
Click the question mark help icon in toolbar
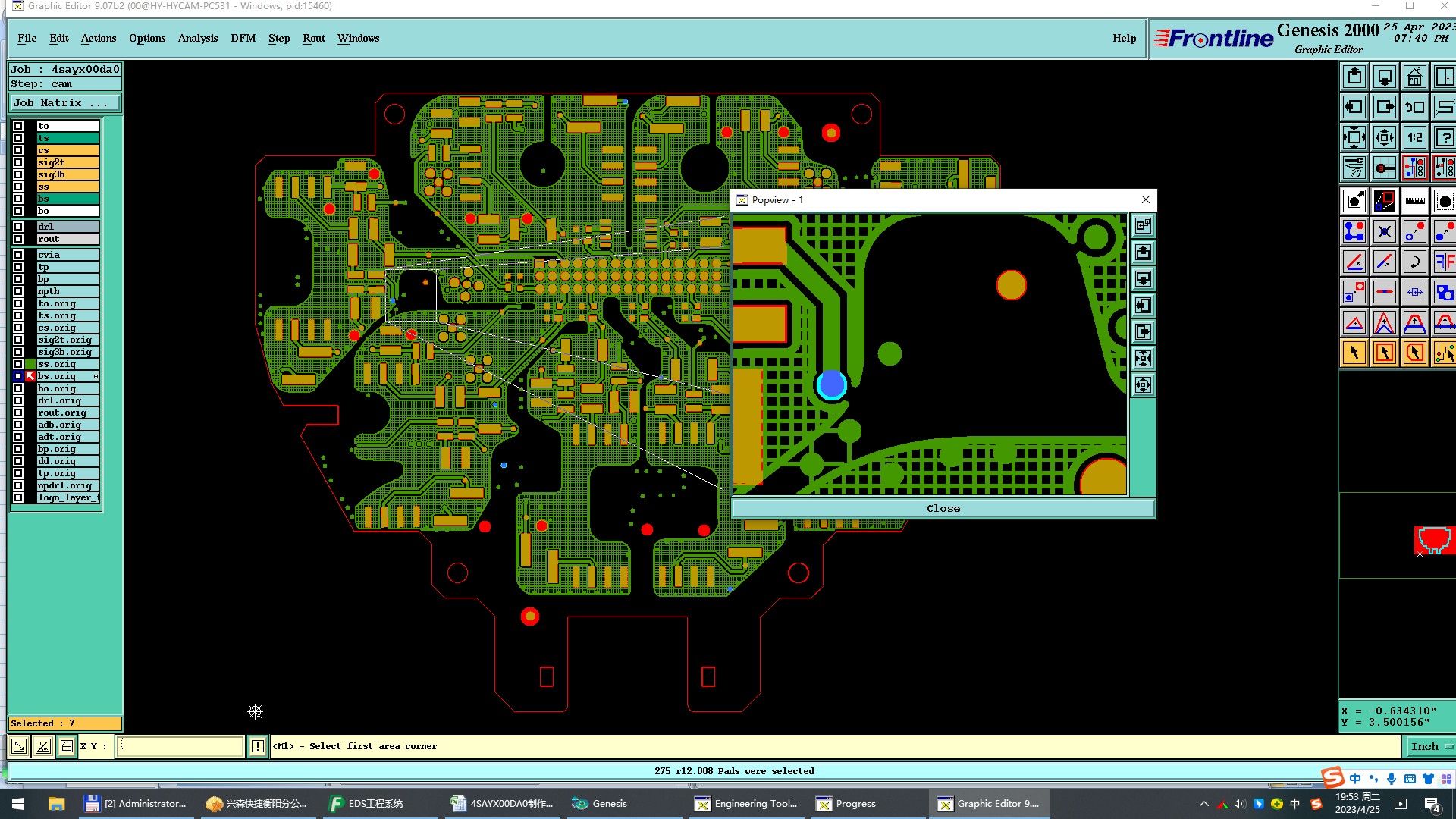pyautogui.click(x=1444, y=137)
